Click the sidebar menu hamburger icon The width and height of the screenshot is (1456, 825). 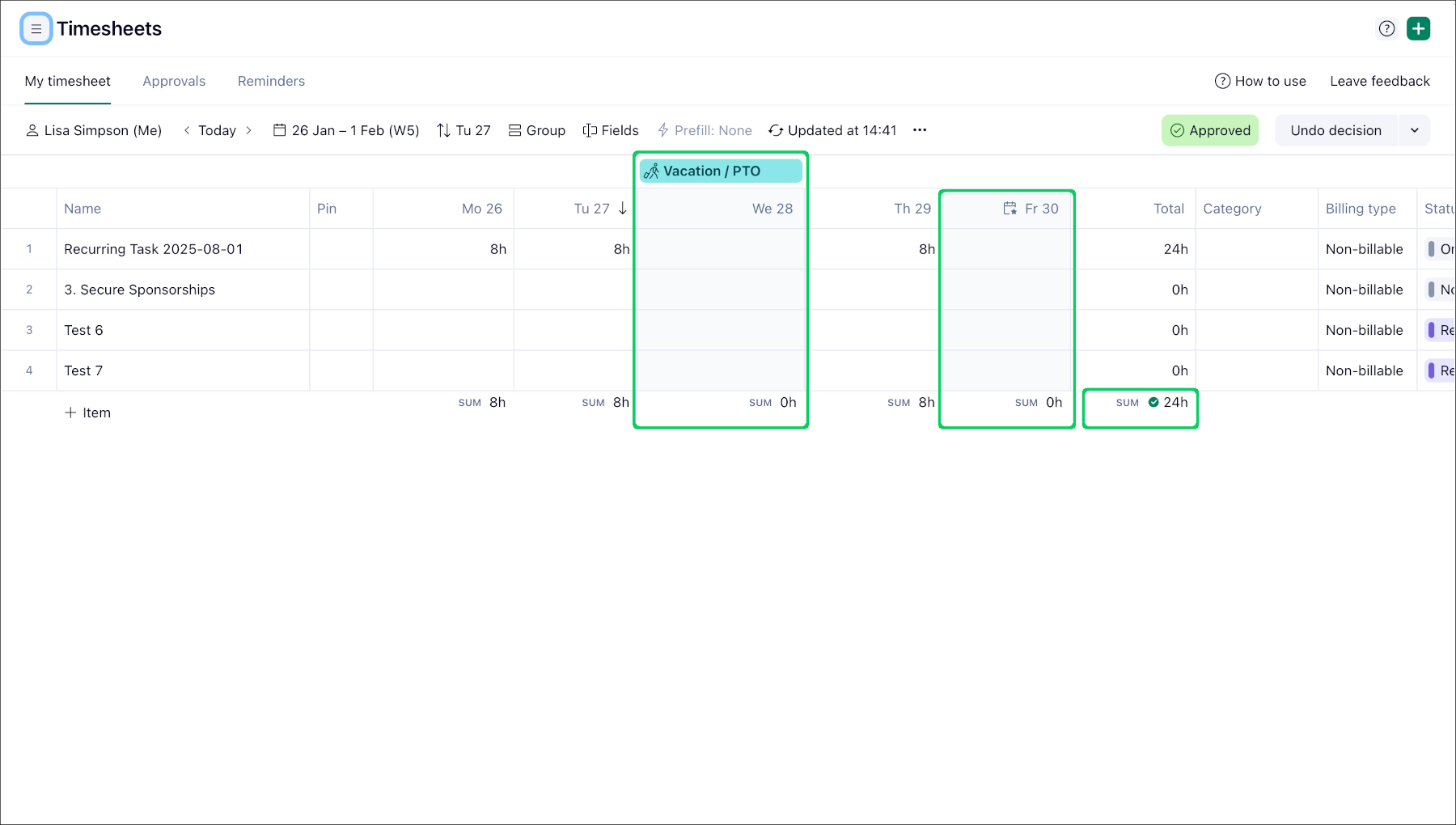pyautogui.click(x=36, y=29)
